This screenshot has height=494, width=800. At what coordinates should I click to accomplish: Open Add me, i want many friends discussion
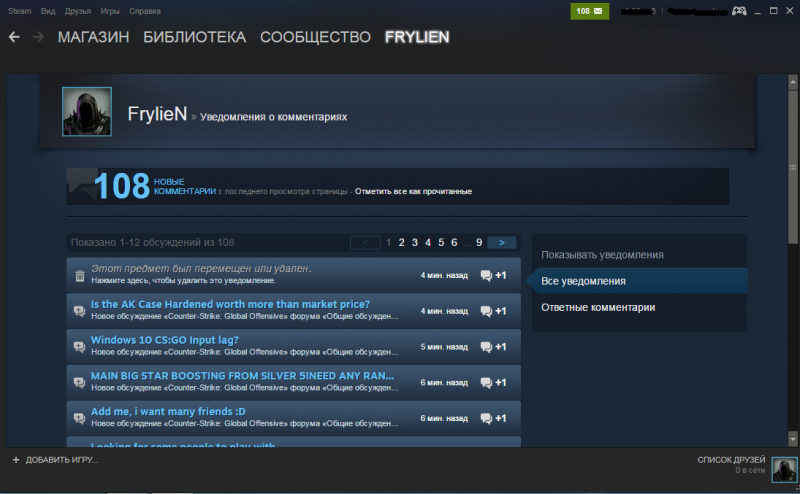coord(168,411)
